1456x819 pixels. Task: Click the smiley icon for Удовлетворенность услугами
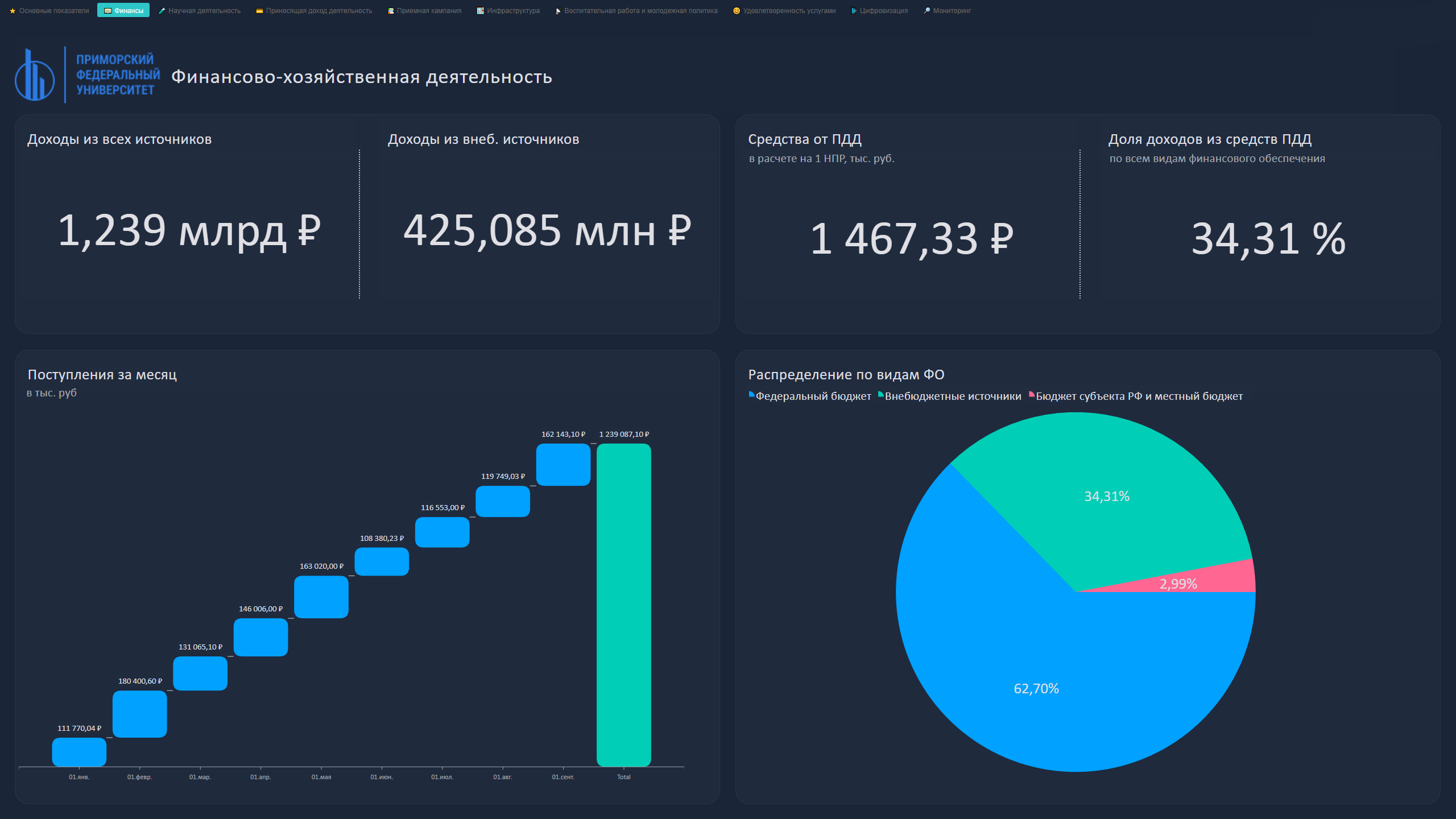click(x=737, y=11)
